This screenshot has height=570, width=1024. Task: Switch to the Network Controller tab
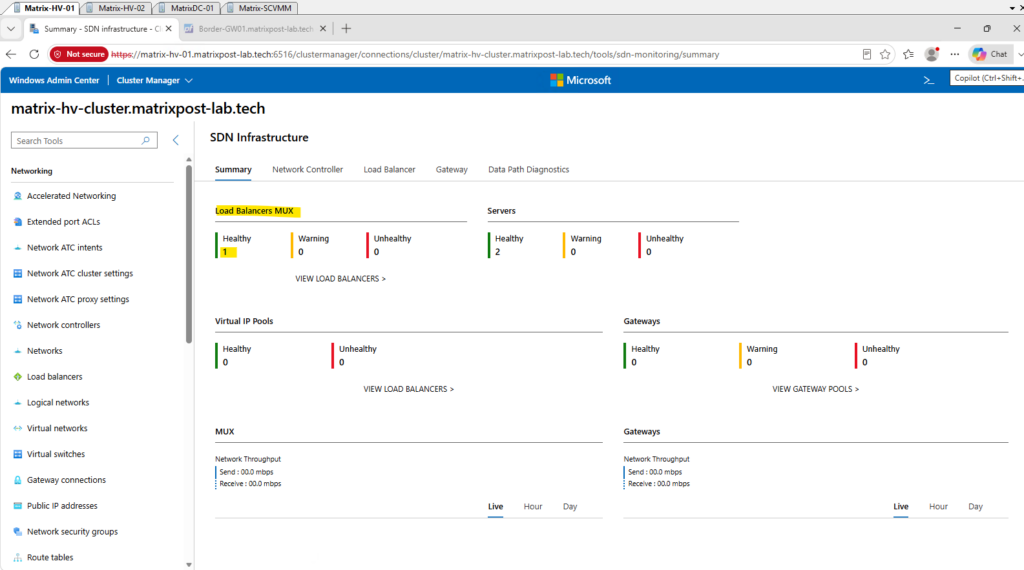pos(307,170)
